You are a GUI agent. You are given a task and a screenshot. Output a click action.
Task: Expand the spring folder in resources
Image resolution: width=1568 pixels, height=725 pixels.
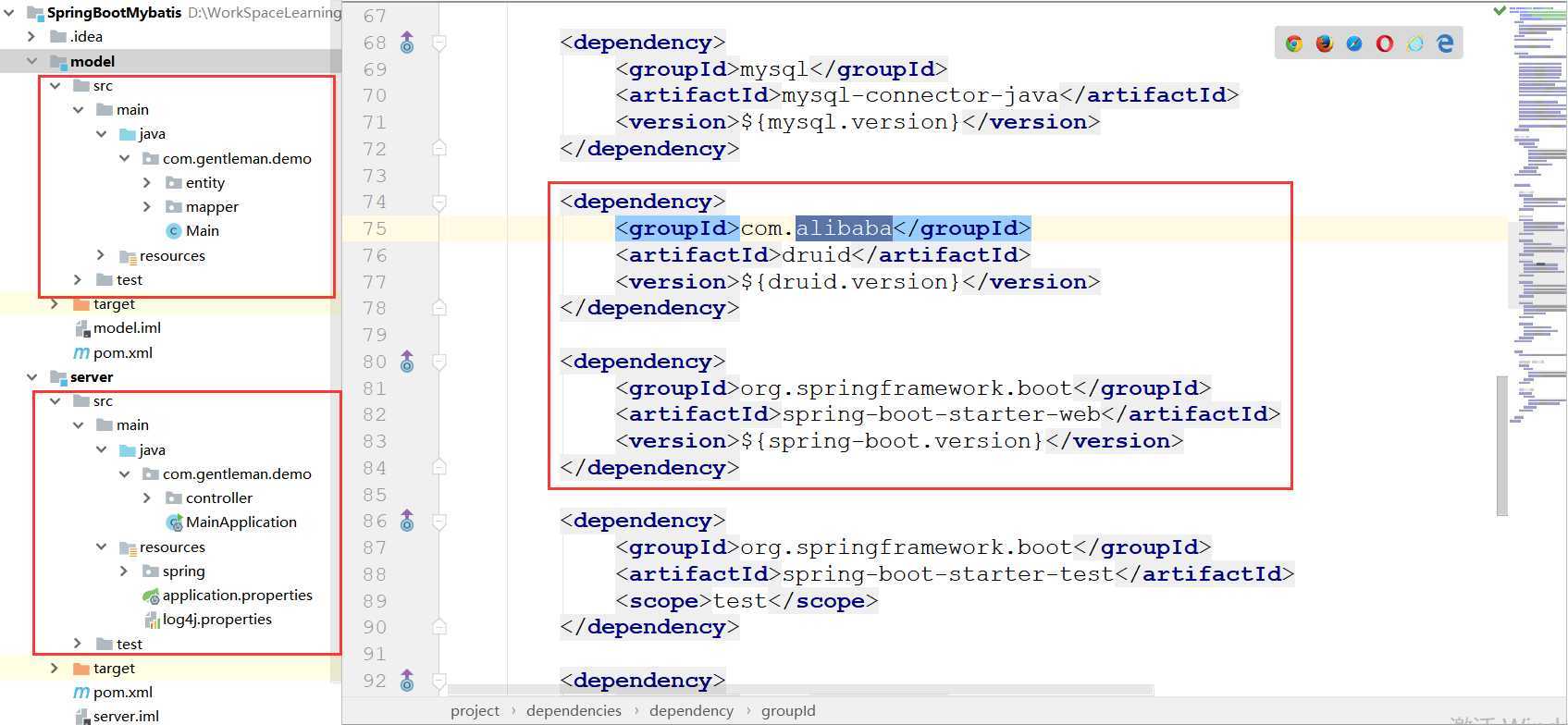coord(124,571)
